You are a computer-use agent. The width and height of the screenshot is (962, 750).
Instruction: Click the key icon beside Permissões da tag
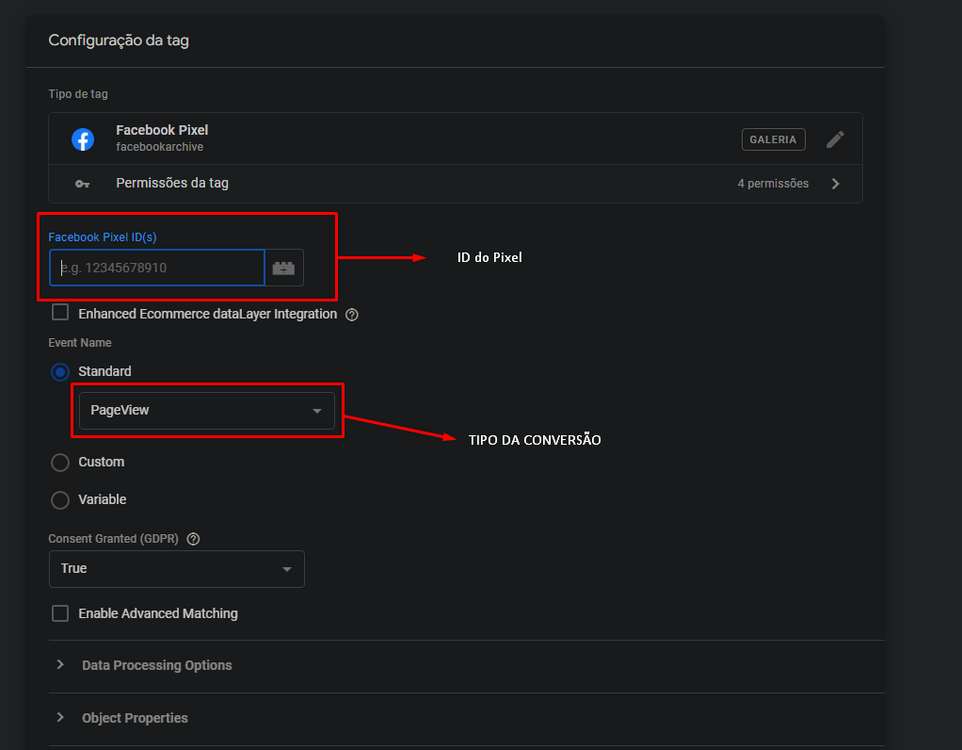(82, 184)
